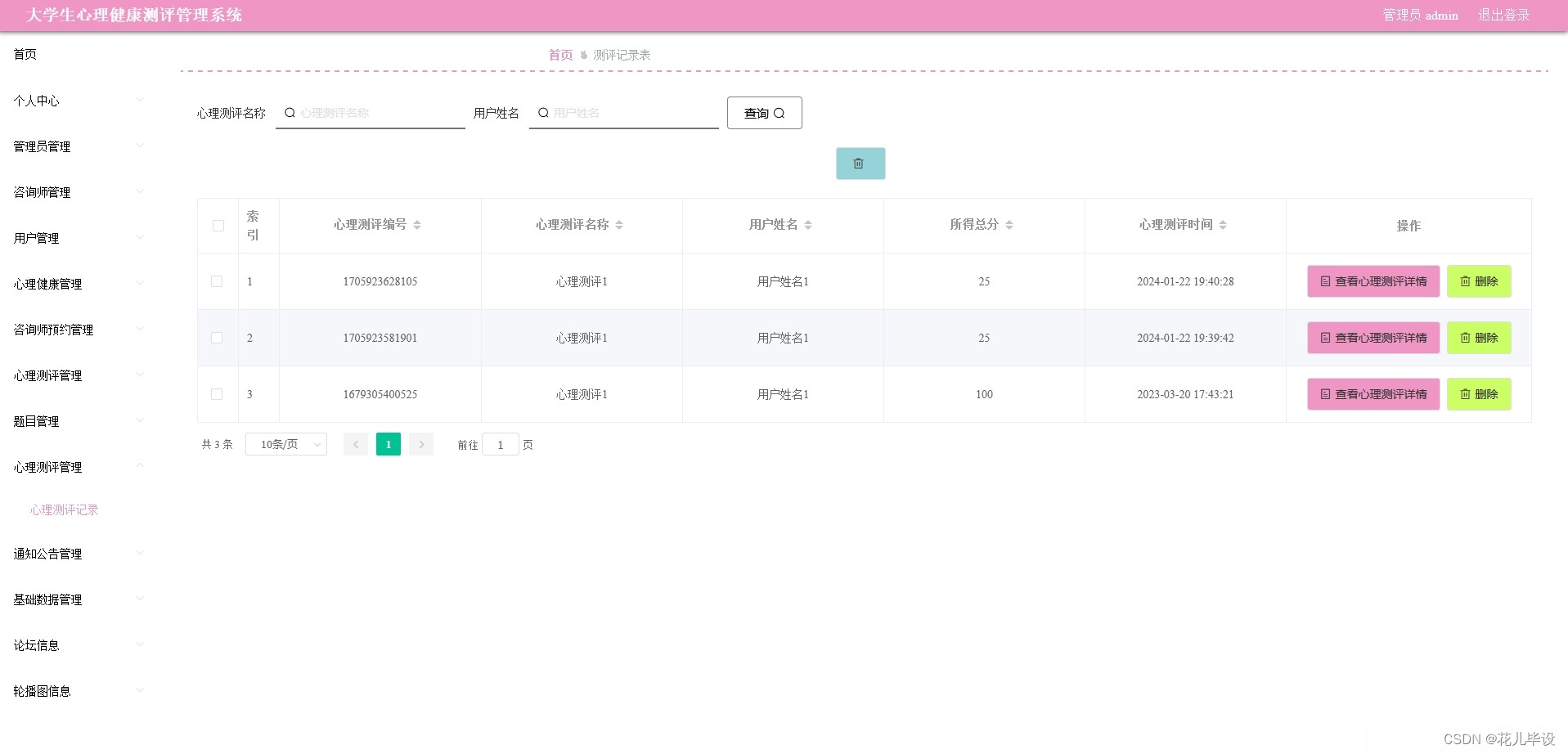Click the 前往 page number input
Viewport: 1568px width, 754px height.
501,444
